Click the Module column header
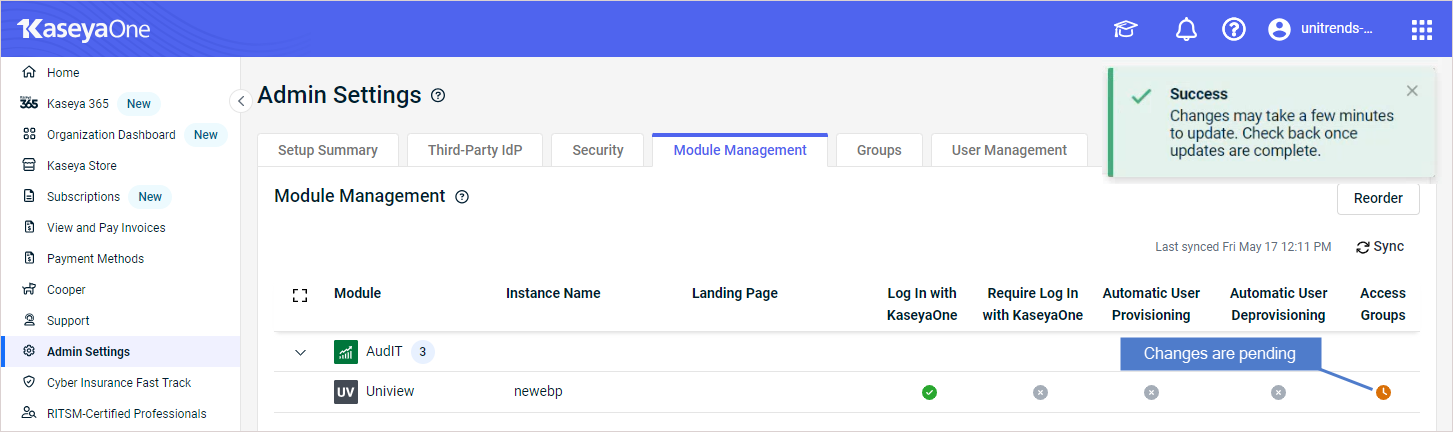This screenshot has height=432, width=1453. pyautogui.click(x=357, y=294)
